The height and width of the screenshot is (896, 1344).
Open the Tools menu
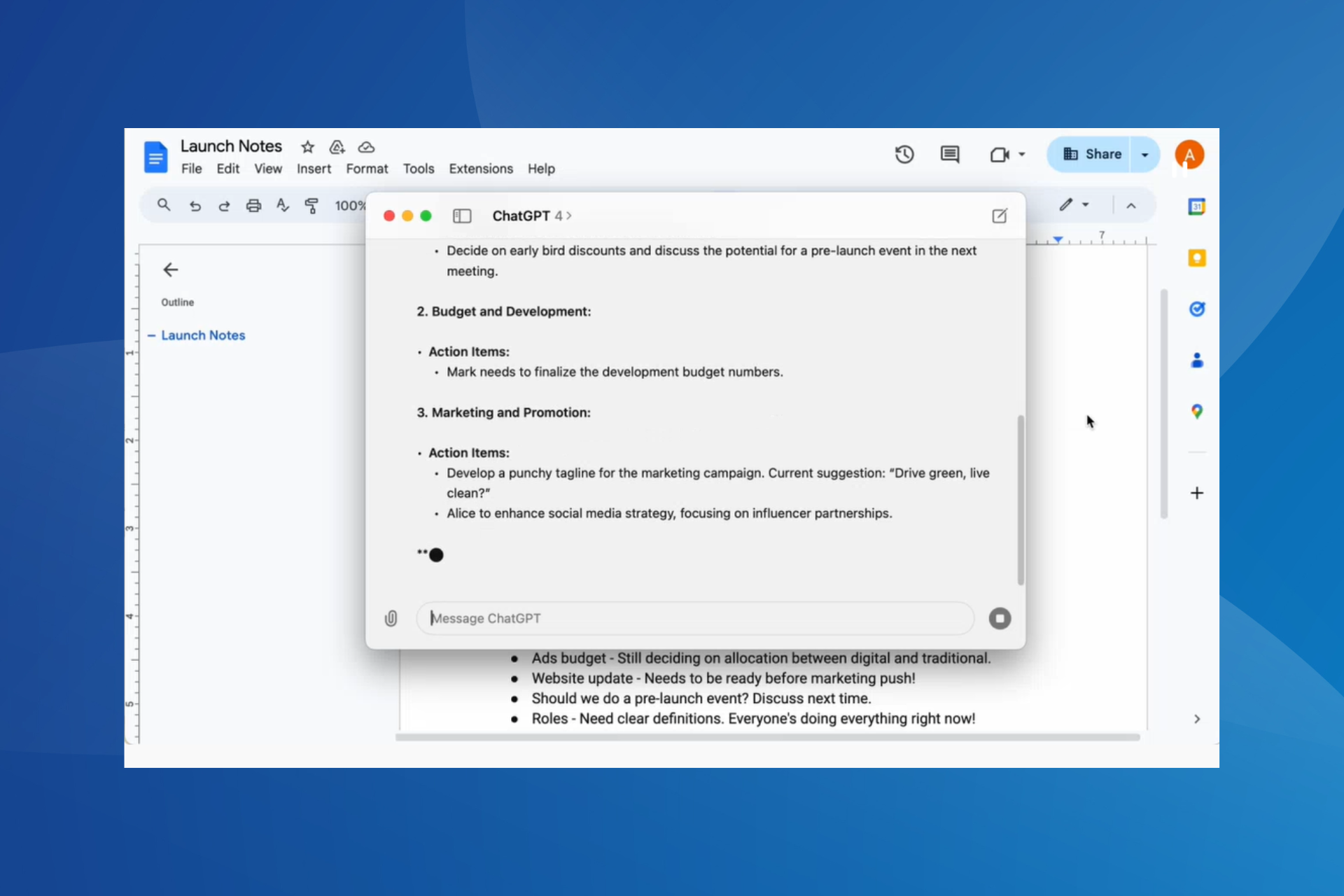419,169
